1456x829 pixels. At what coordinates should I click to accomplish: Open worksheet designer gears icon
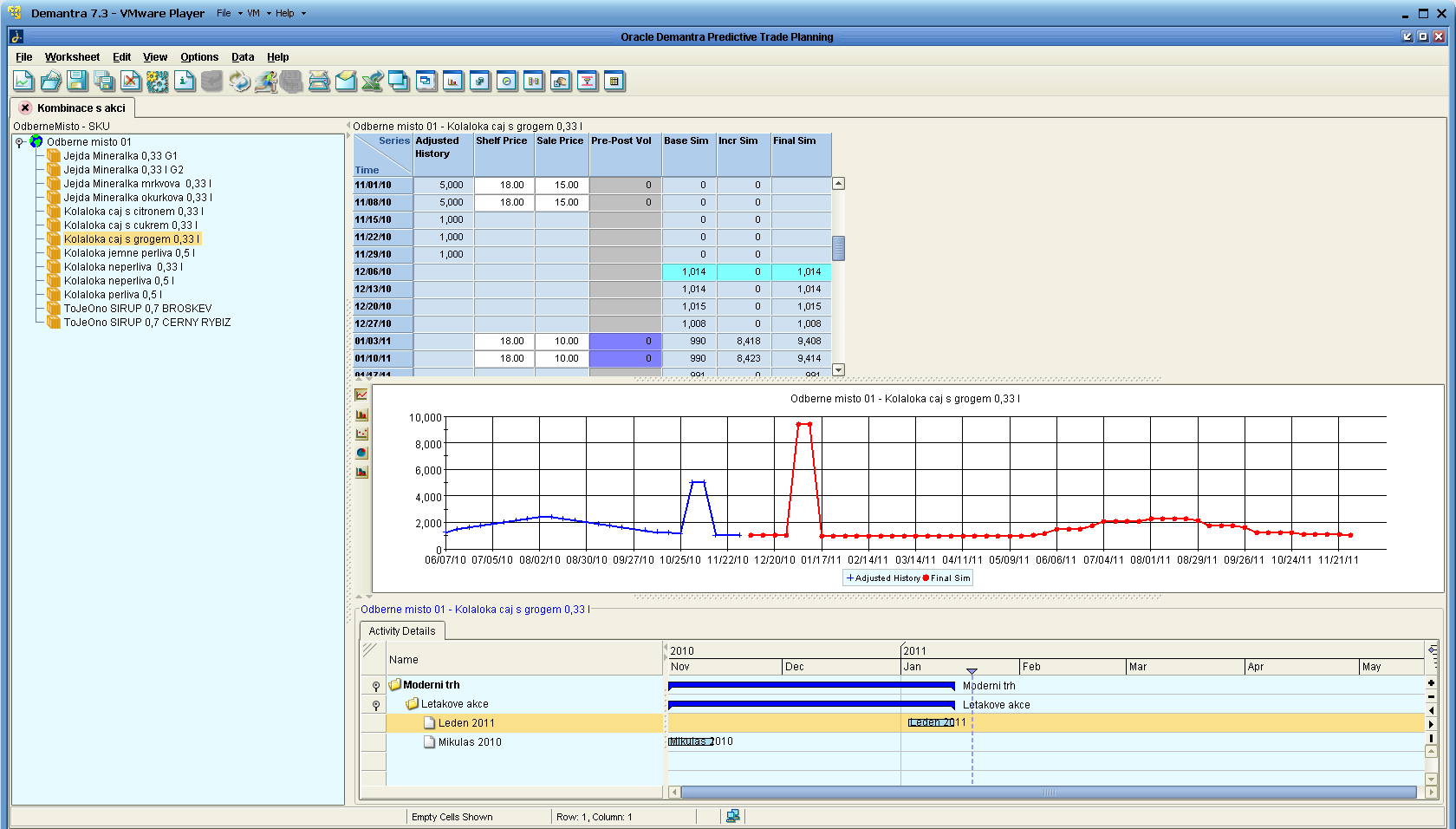pyautogui.click(x=158, y=82)
